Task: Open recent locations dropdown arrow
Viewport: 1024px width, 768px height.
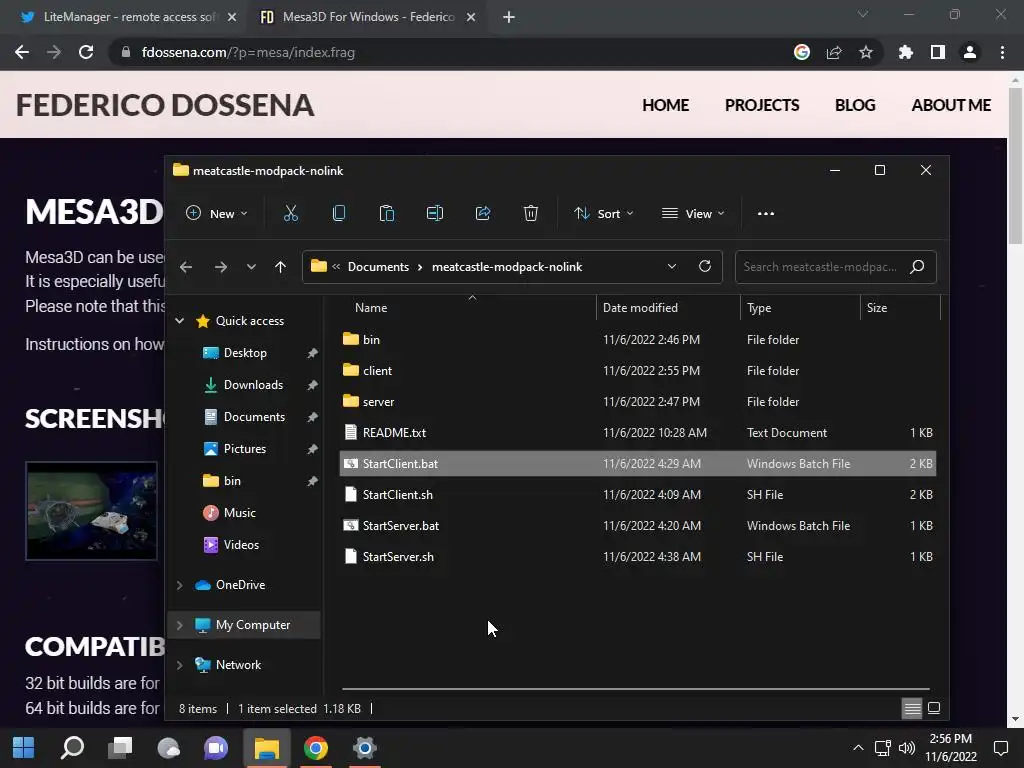Action: pyautogui.click(x=251, y=267)
